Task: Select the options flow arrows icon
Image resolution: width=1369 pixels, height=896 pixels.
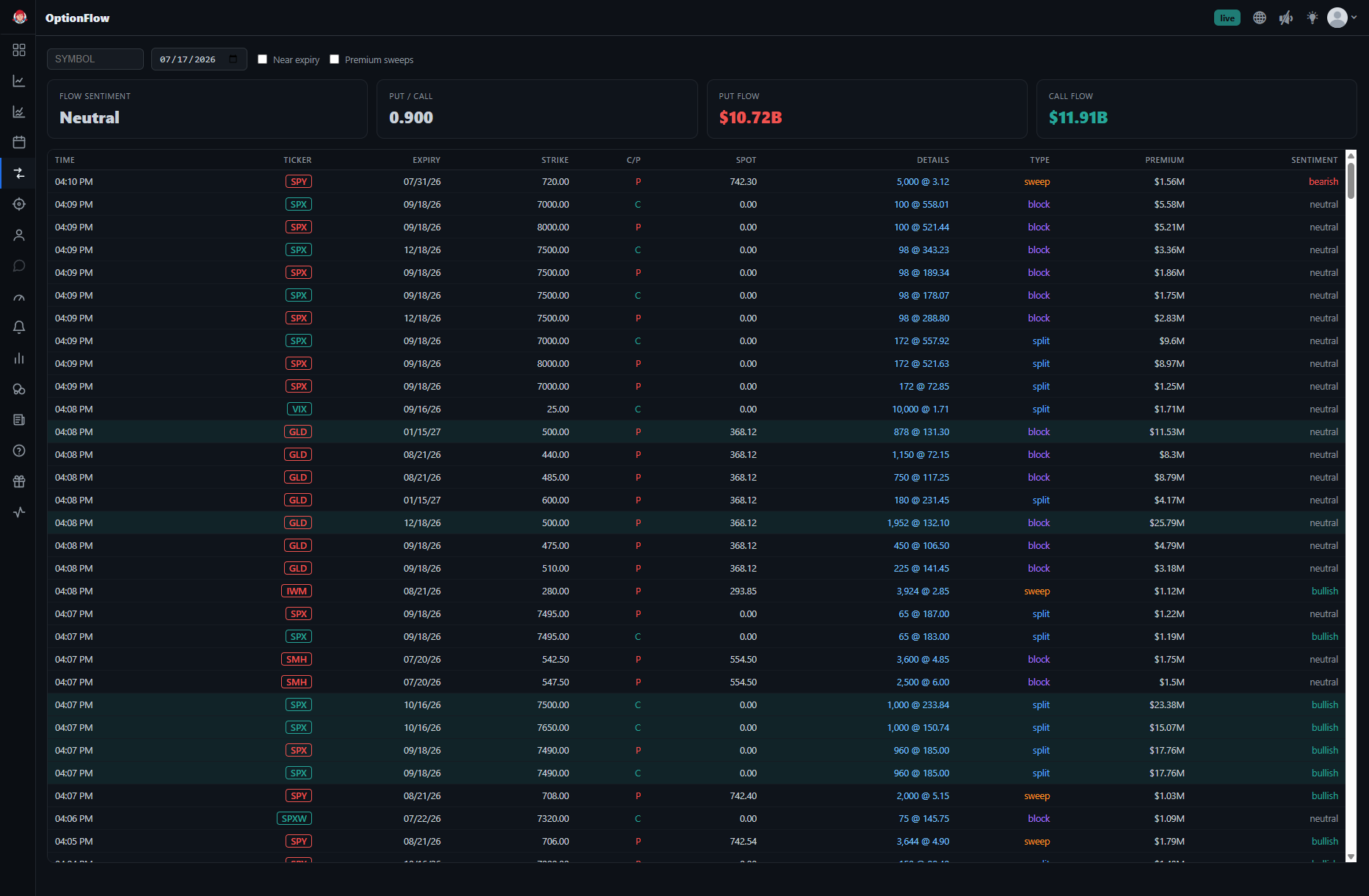Action: pos(19,173)
